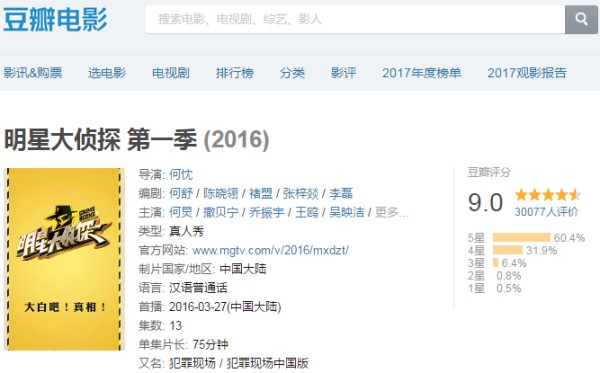Click the 5星 rating bar

click(521, 238)
